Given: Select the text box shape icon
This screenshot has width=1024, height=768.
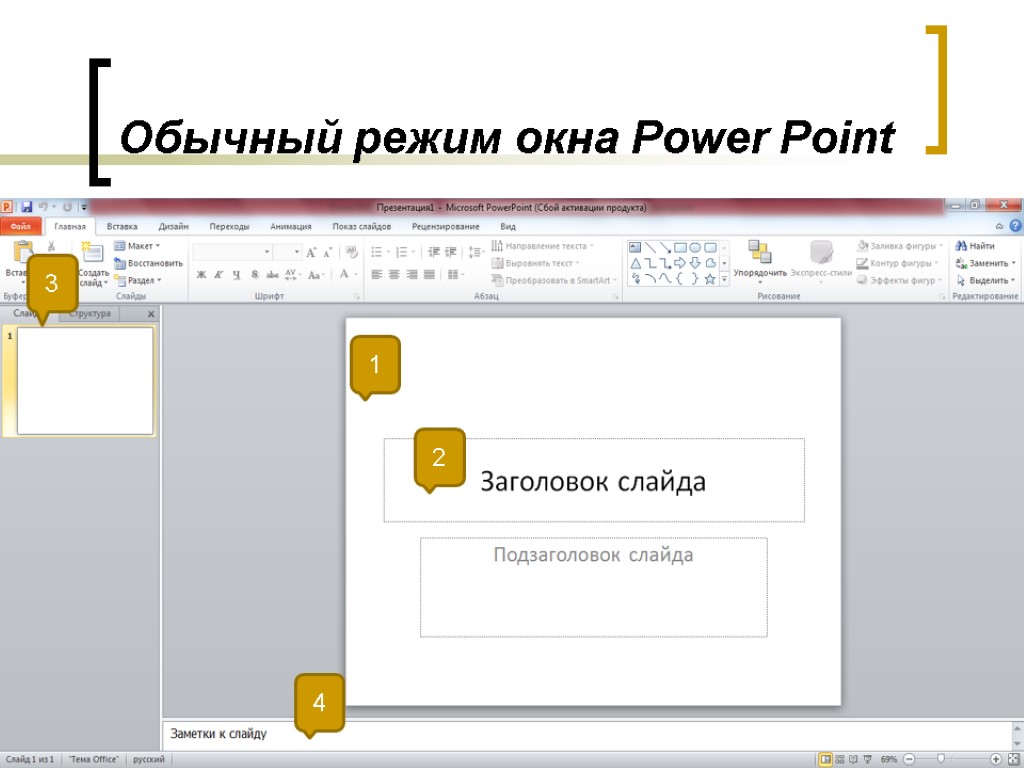Looking at the screenshot, I should (x=635, y=248).
